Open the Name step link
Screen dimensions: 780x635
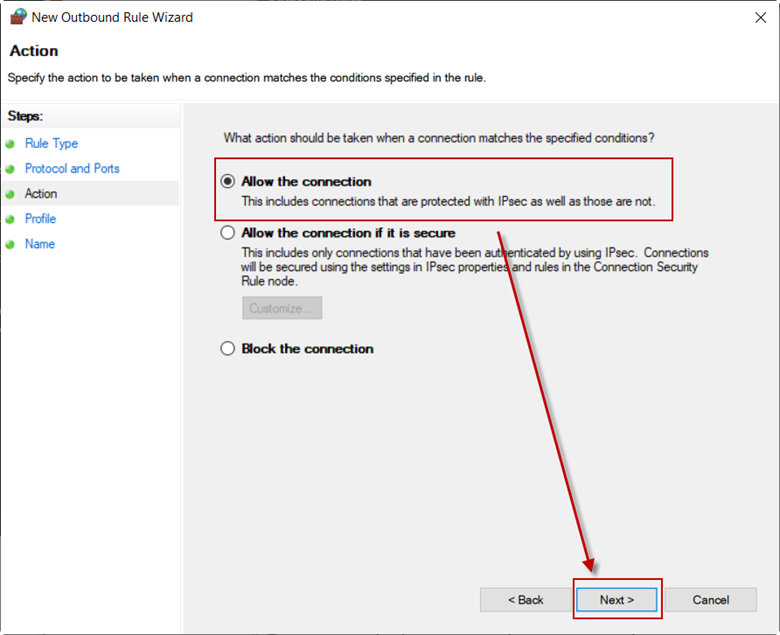point(40,244)
